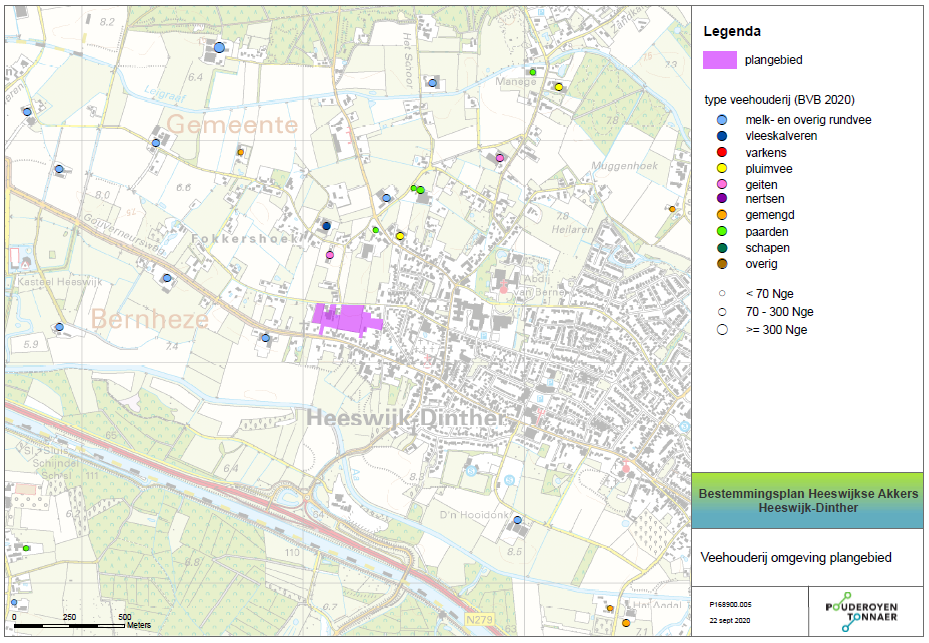The width and height of the screenshot is (929, 643).
Task: Click the dark blue vleeskalveren marker on the map
Action: (x=326, y=226)
